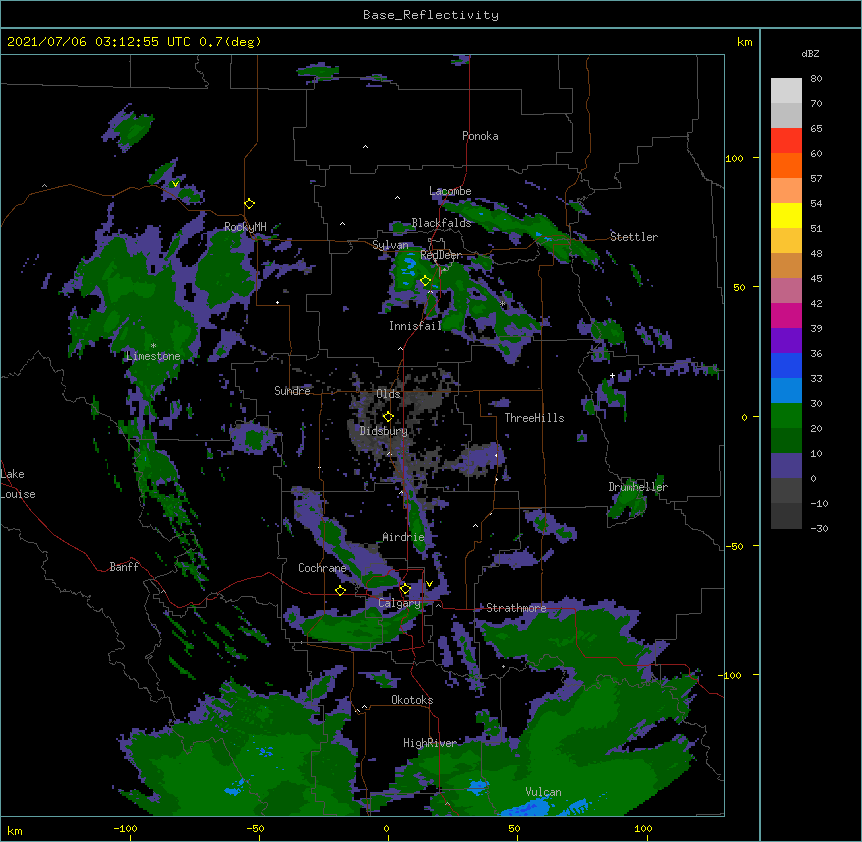
Task: Click the yellow diamond marker beside RedDeer
Action: coord(426,281)
